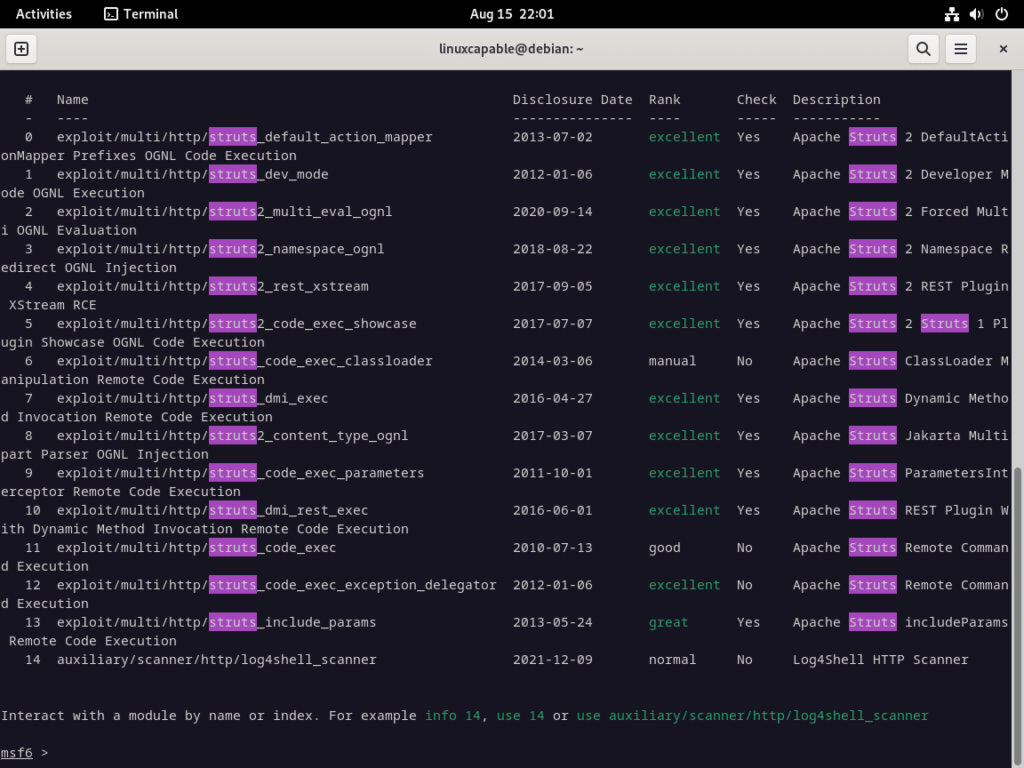Click the network status icon
The image size is (1024, 768).
point(952,14)
